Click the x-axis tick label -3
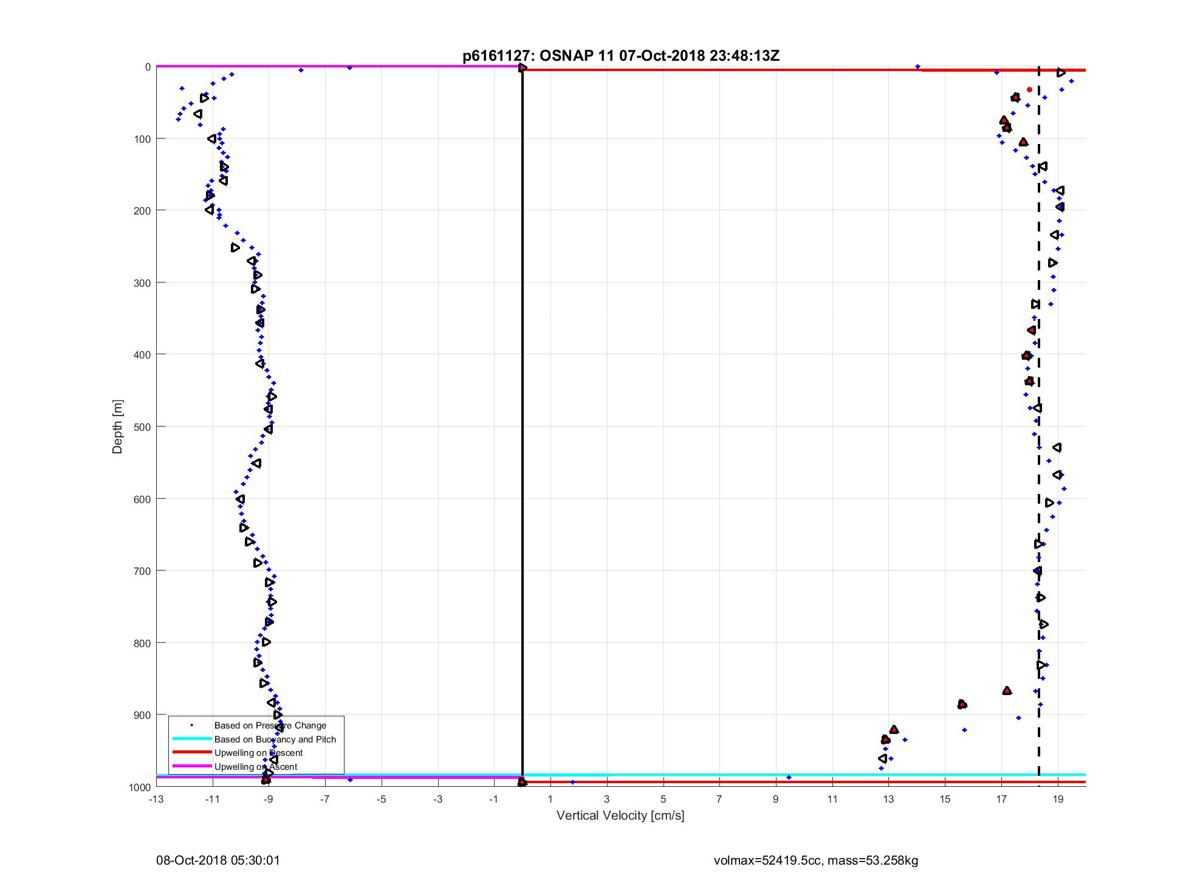The image size is (1200, 885). (437, 800)
